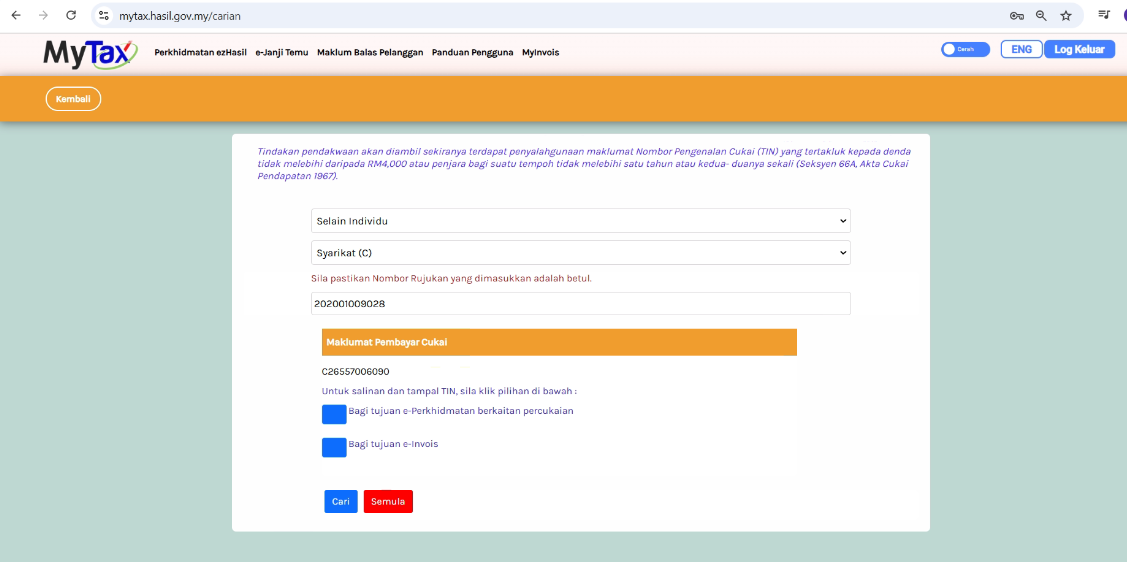This screenshot has width=1127, height=562.
Task: Open the password manager key icon
Action: 1016,16
